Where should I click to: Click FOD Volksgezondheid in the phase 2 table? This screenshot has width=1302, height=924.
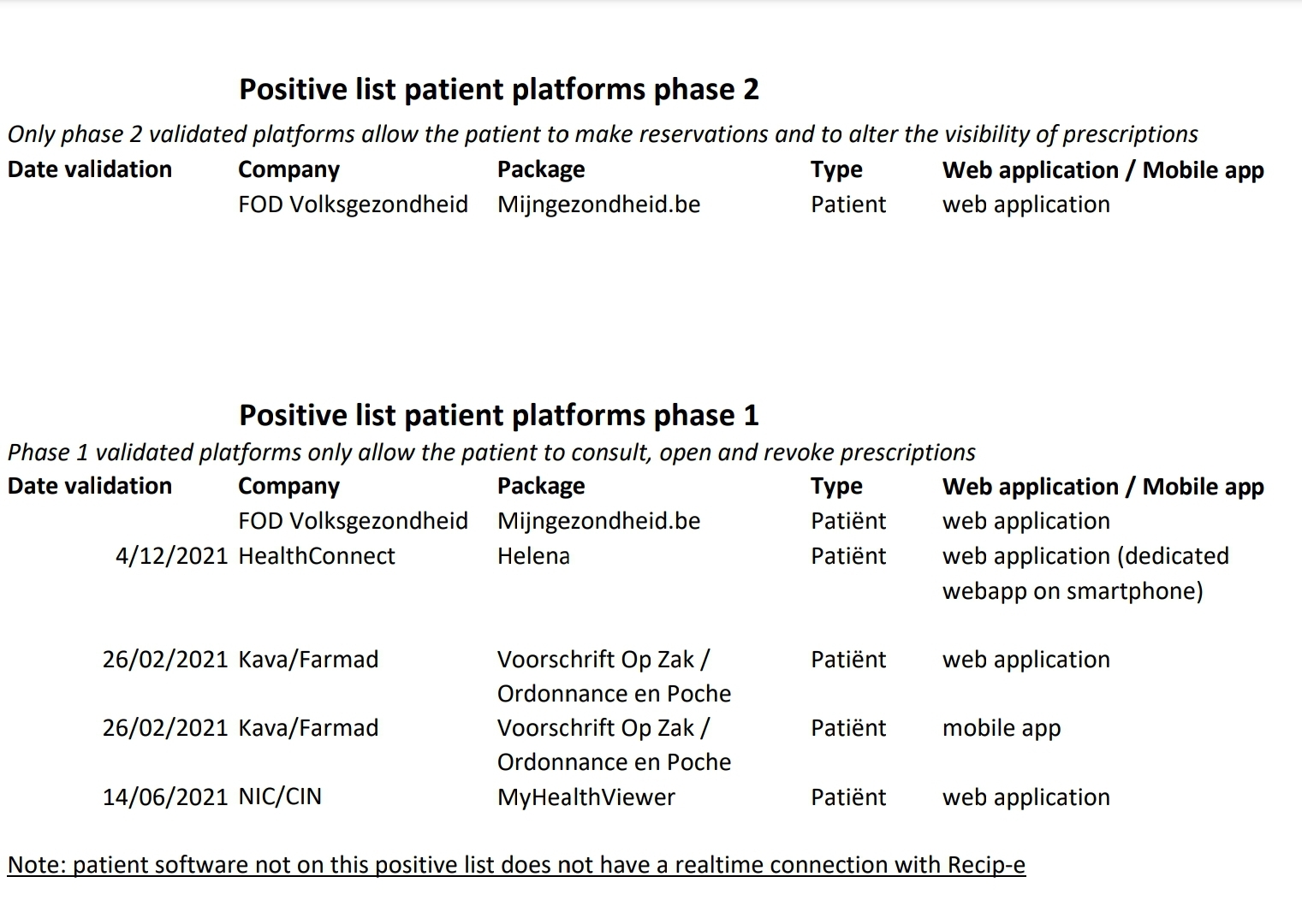pyautogui.click(x=353, y=204)
